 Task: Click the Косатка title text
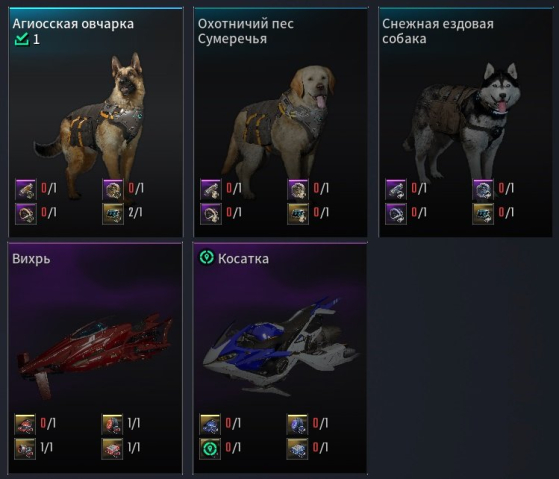pyautogui.click(x=243, y=259)
